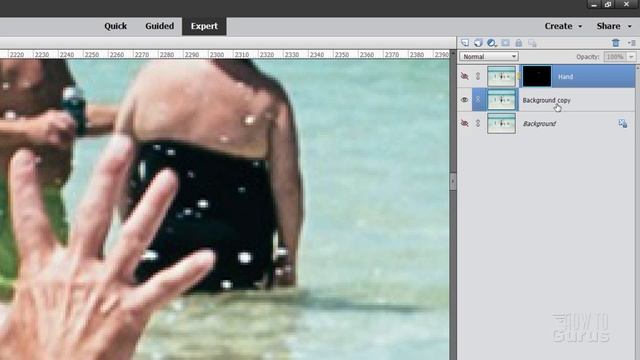Lock transparent pixels icon

[532, 43]
